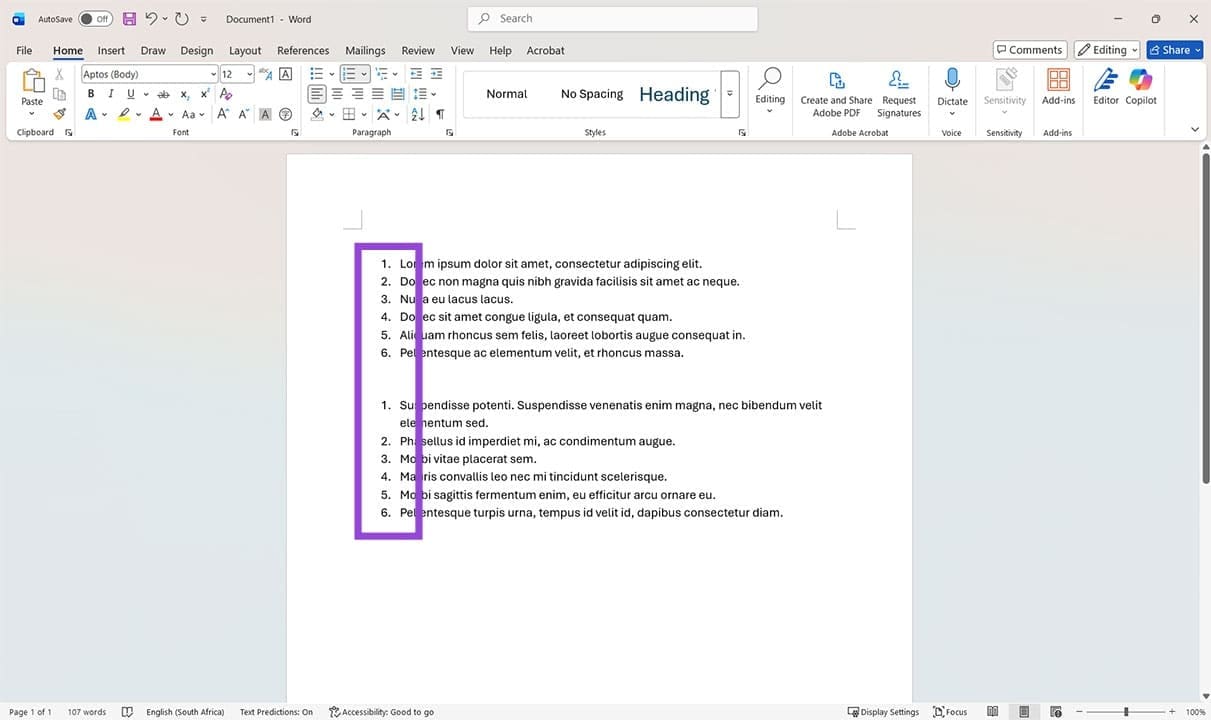Click inside the Search box
The width and height of the screenshot is (1211, 720).
coord(611,18)
